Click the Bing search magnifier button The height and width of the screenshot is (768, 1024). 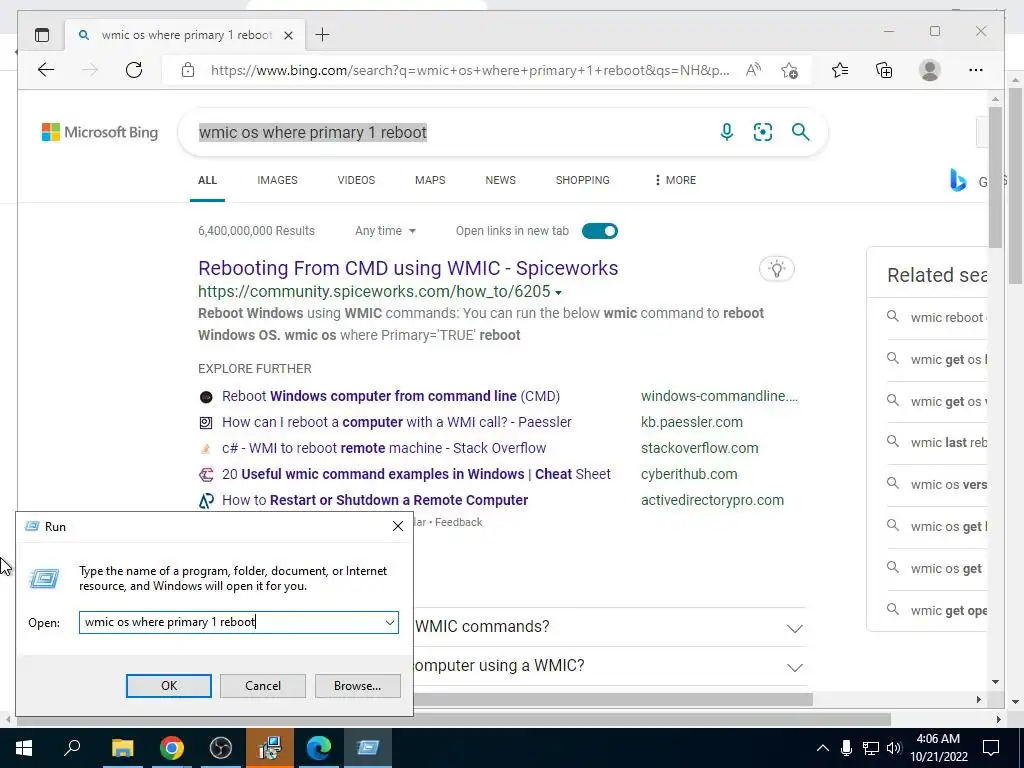tap(801, 132)
